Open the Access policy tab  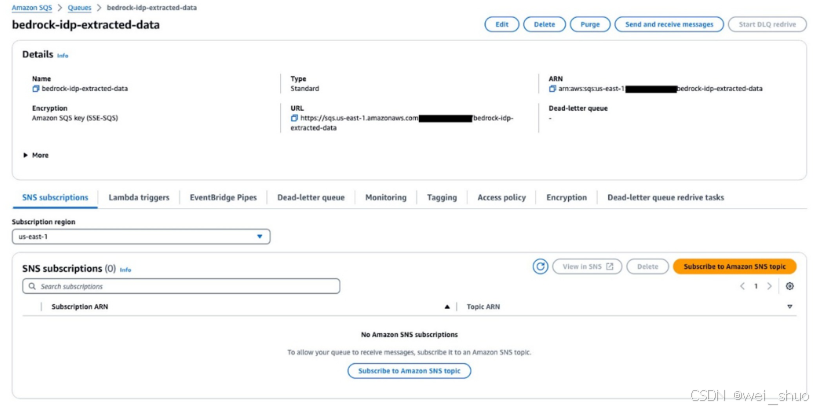[502, 197]
